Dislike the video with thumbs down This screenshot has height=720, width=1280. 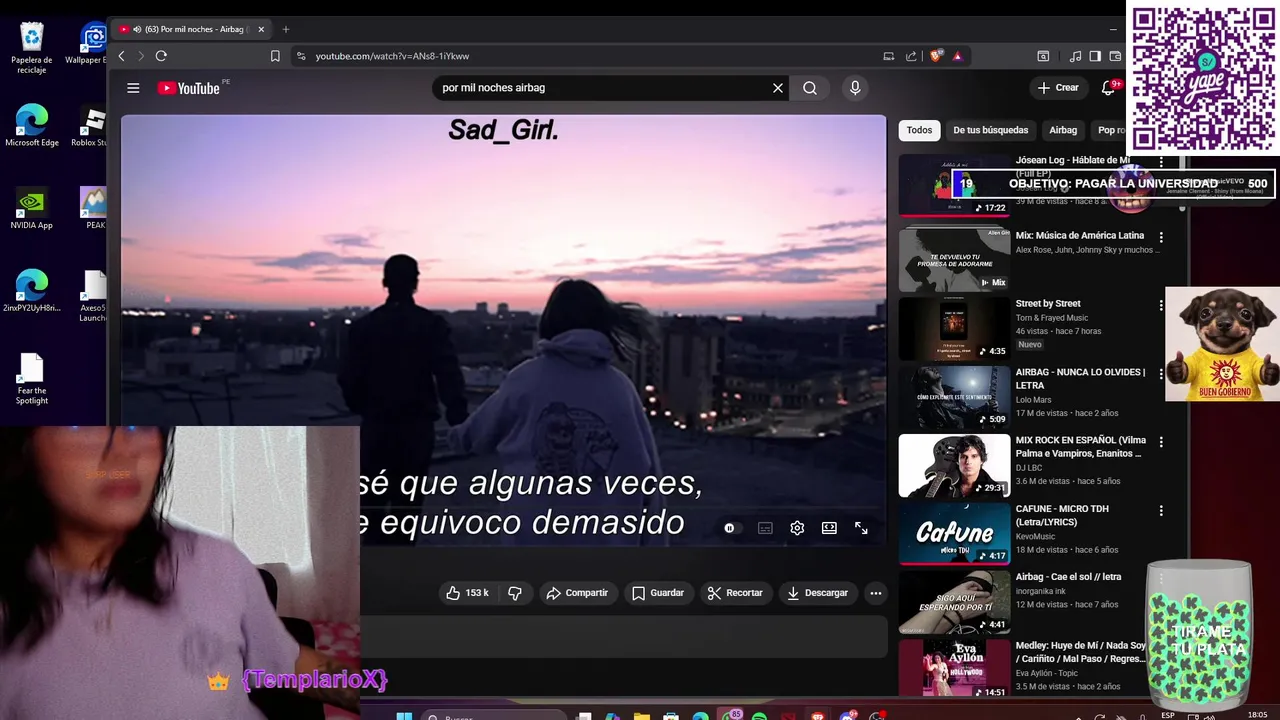pos(515,593)
